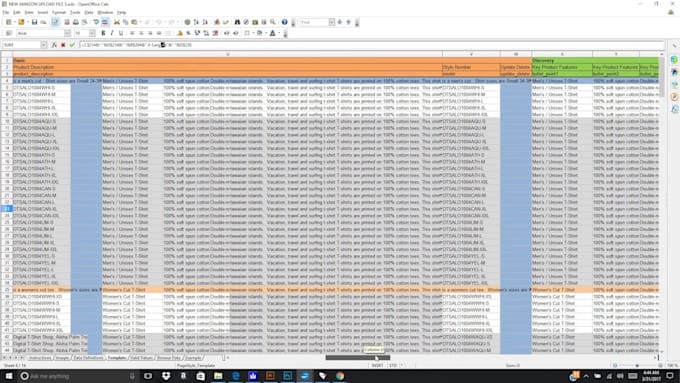This screenshot has height=383, width=680.
Task: Click the Sort Ascending icon
Action: click(x=196, y=22)
